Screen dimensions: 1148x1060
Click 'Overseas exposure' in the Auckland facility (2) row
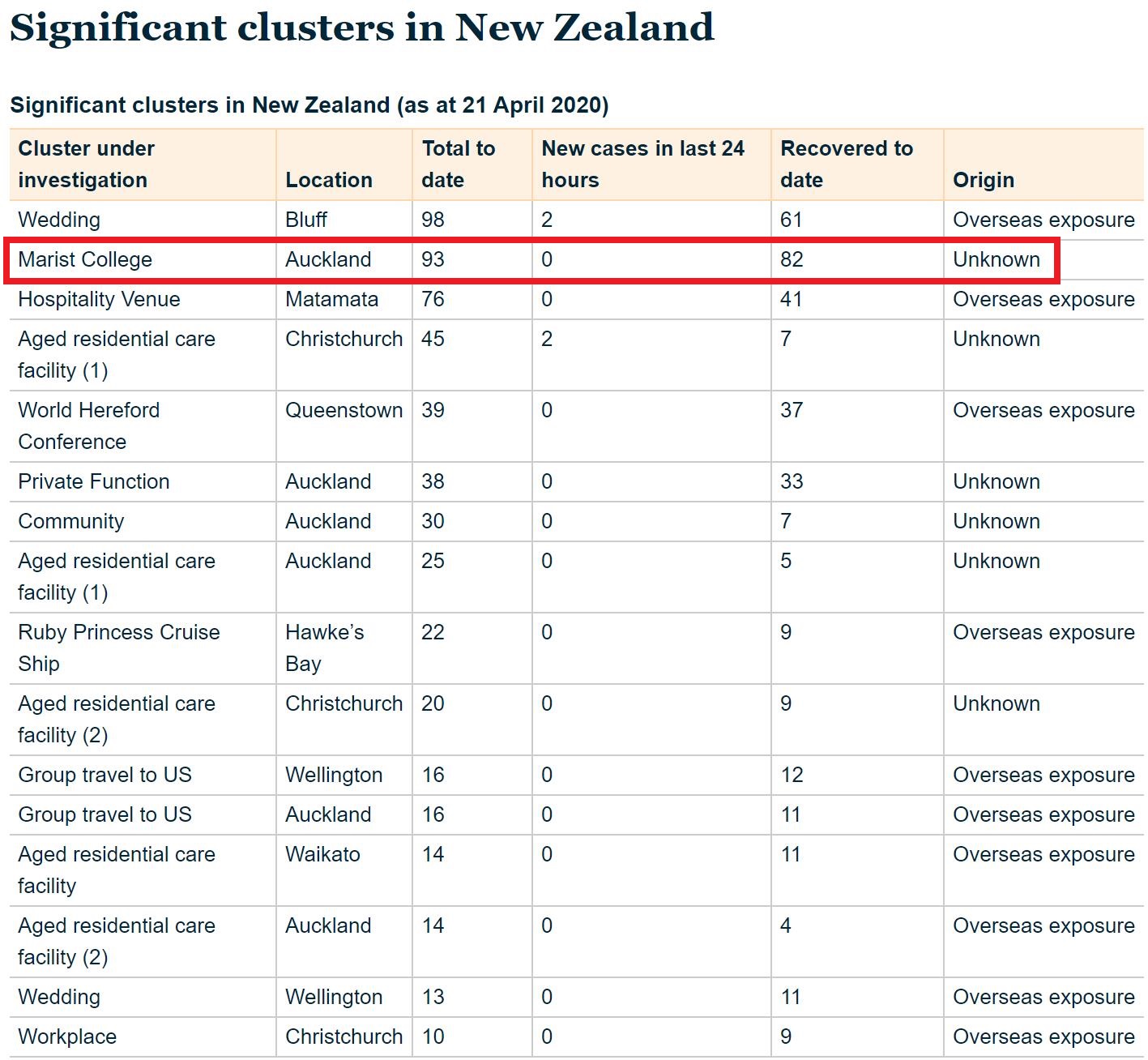[1043, 925]
